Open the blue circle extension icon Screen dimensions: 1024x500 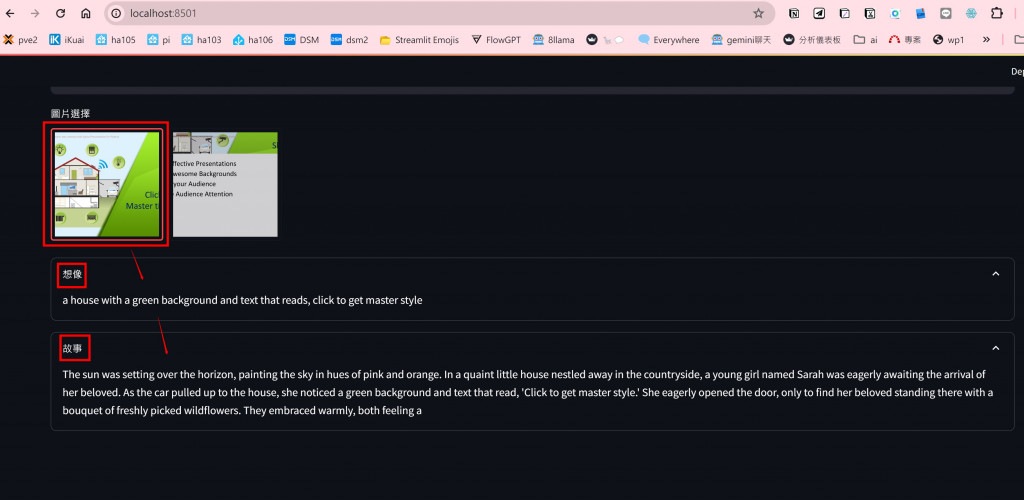[895, 13]
